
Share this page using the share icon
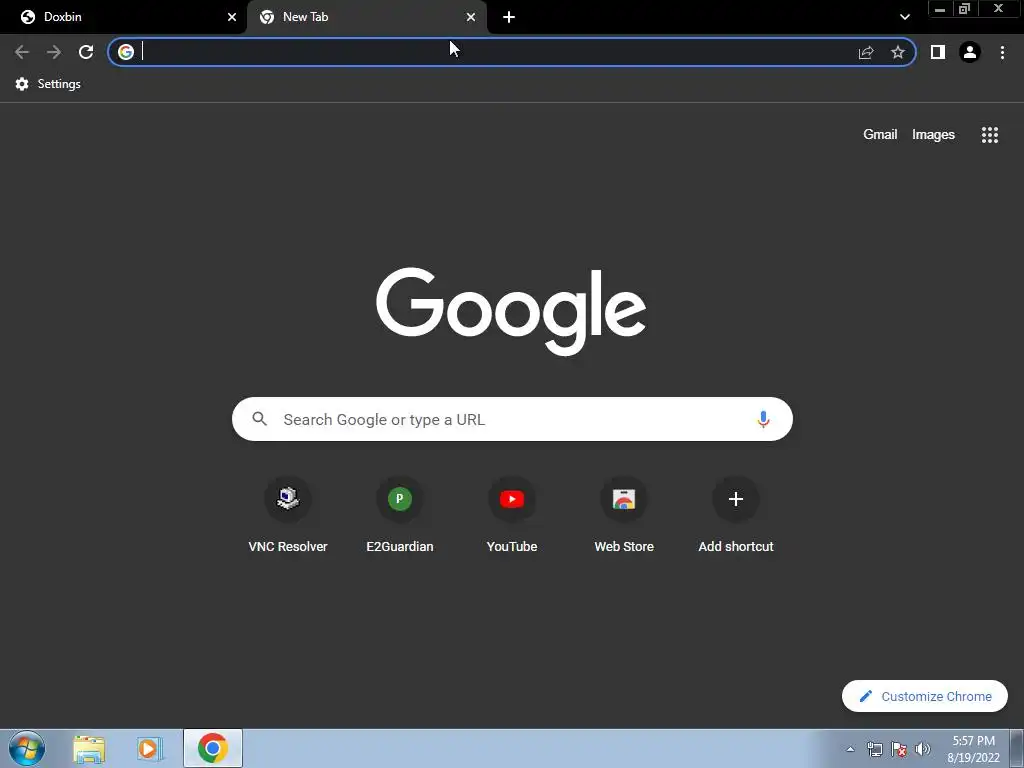tap(866, 52)
